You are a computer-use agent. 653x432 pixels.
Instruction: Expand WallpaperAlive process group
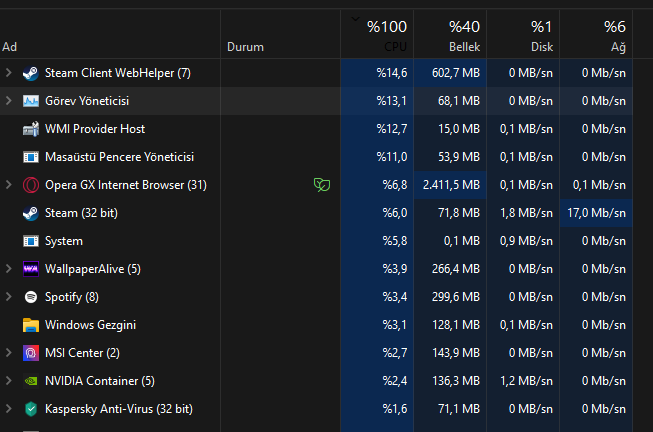point(8,269)
